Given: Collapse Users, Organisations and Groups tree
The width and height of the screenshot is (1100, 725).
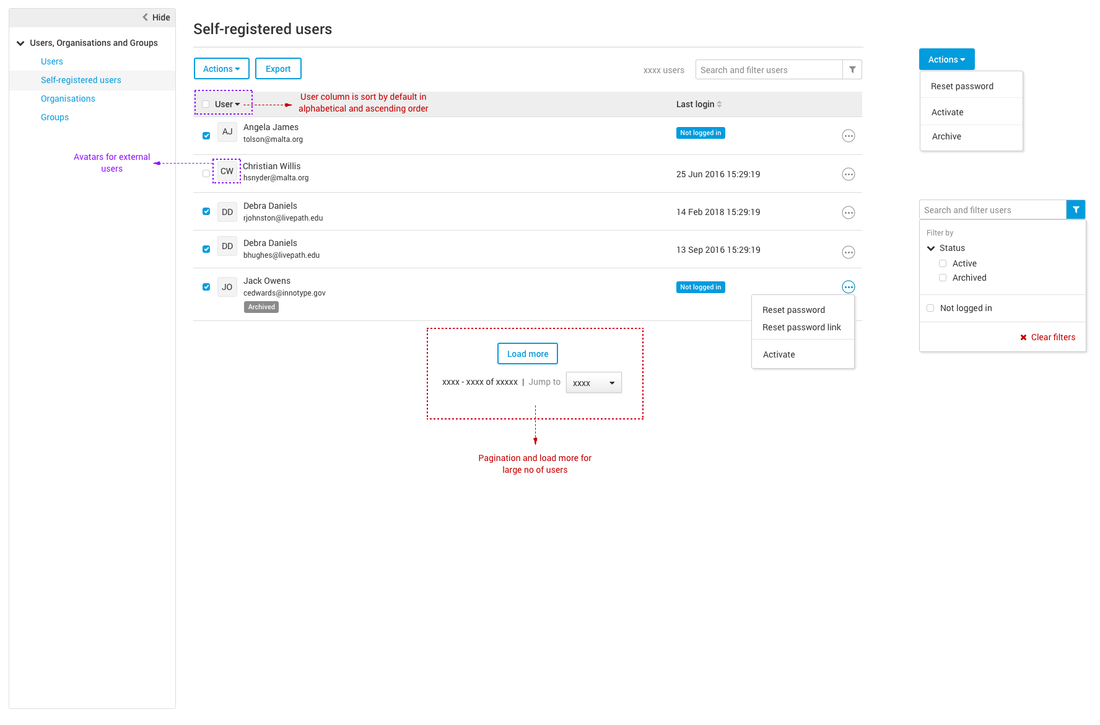Looking at the screenshot, I should [20, 43].
